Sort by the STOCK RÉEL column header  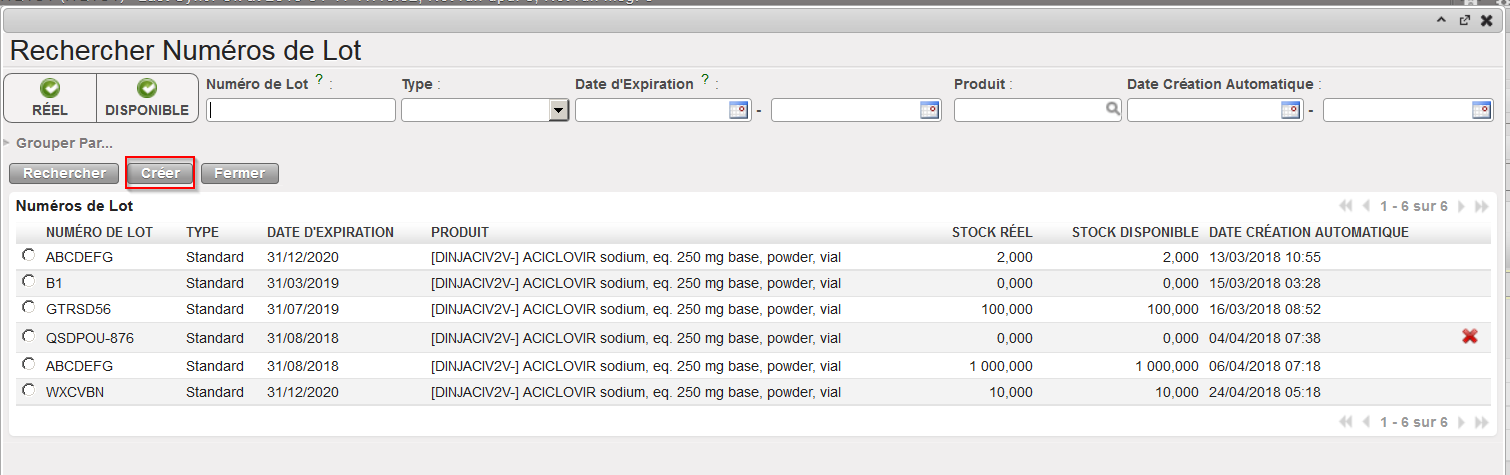tap(991, 233)
